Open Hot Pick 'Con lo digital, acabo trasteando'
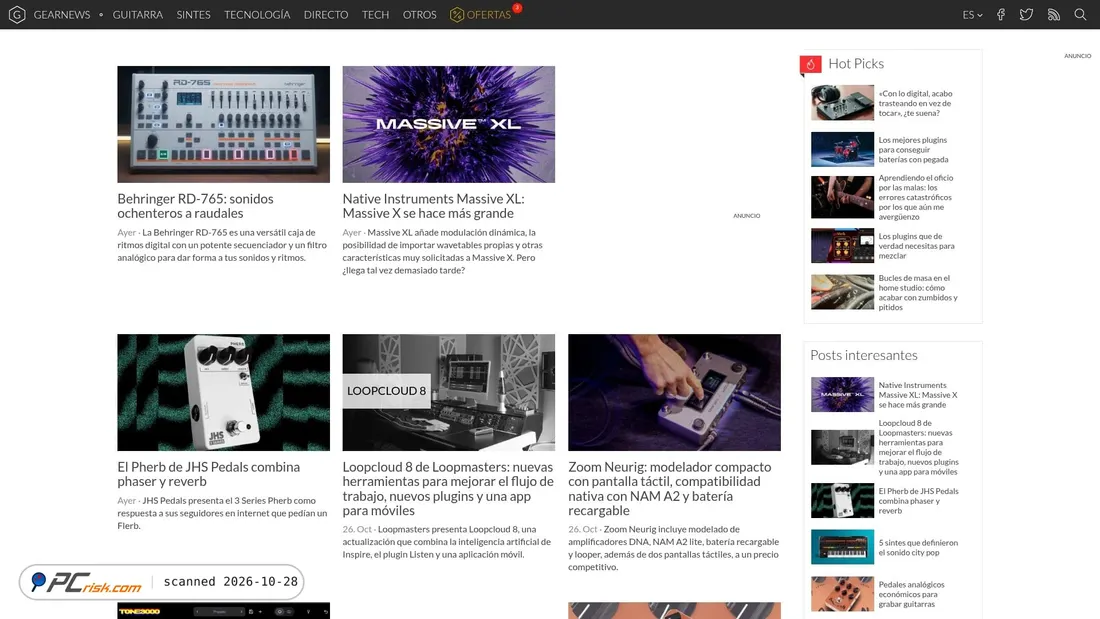1100x619 pixels. tap(915, 103)
